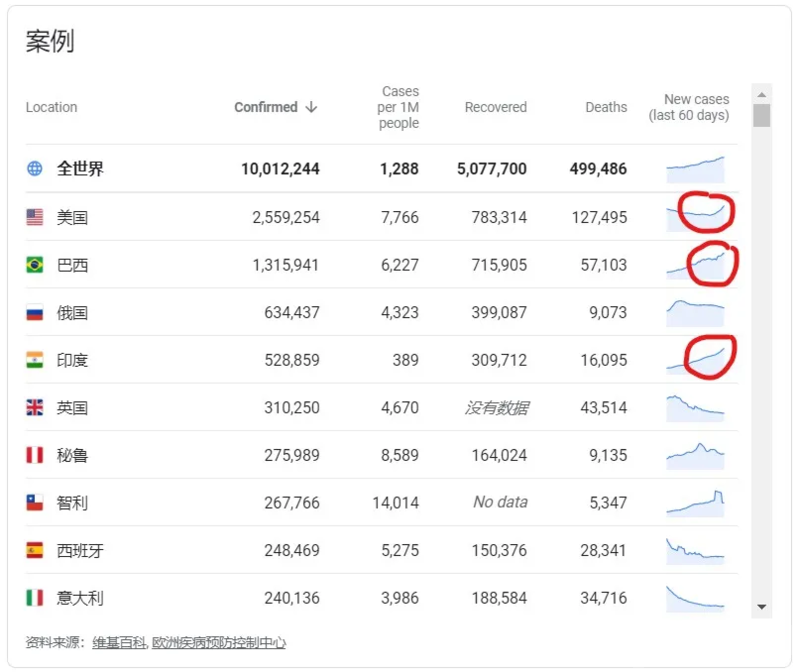Open the 维基百科 source link
The image size is (800, 672).
[x=119, y=643]
